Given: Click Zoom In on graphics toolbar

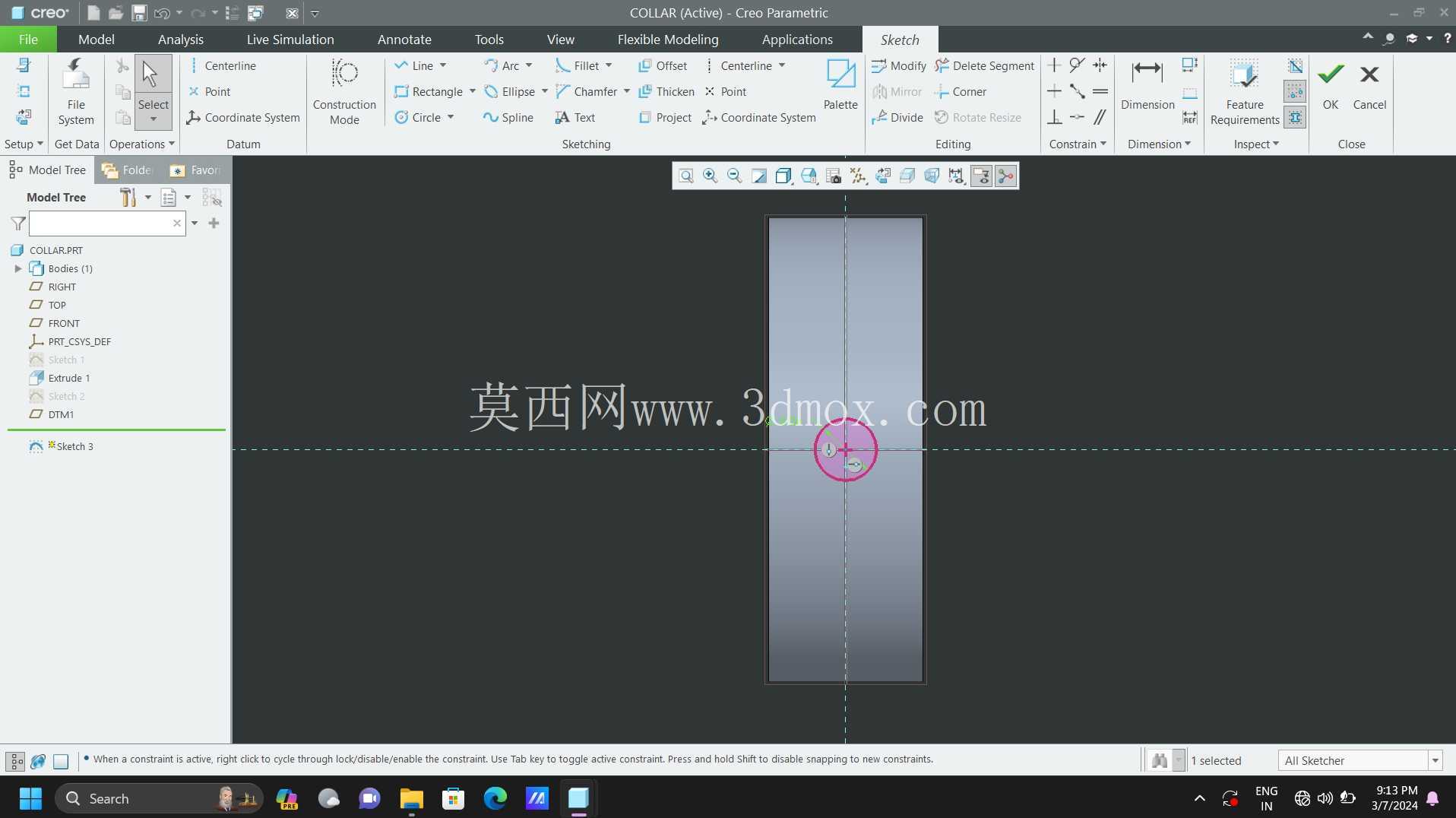Looking at the screenshot, I should [710, 176].
